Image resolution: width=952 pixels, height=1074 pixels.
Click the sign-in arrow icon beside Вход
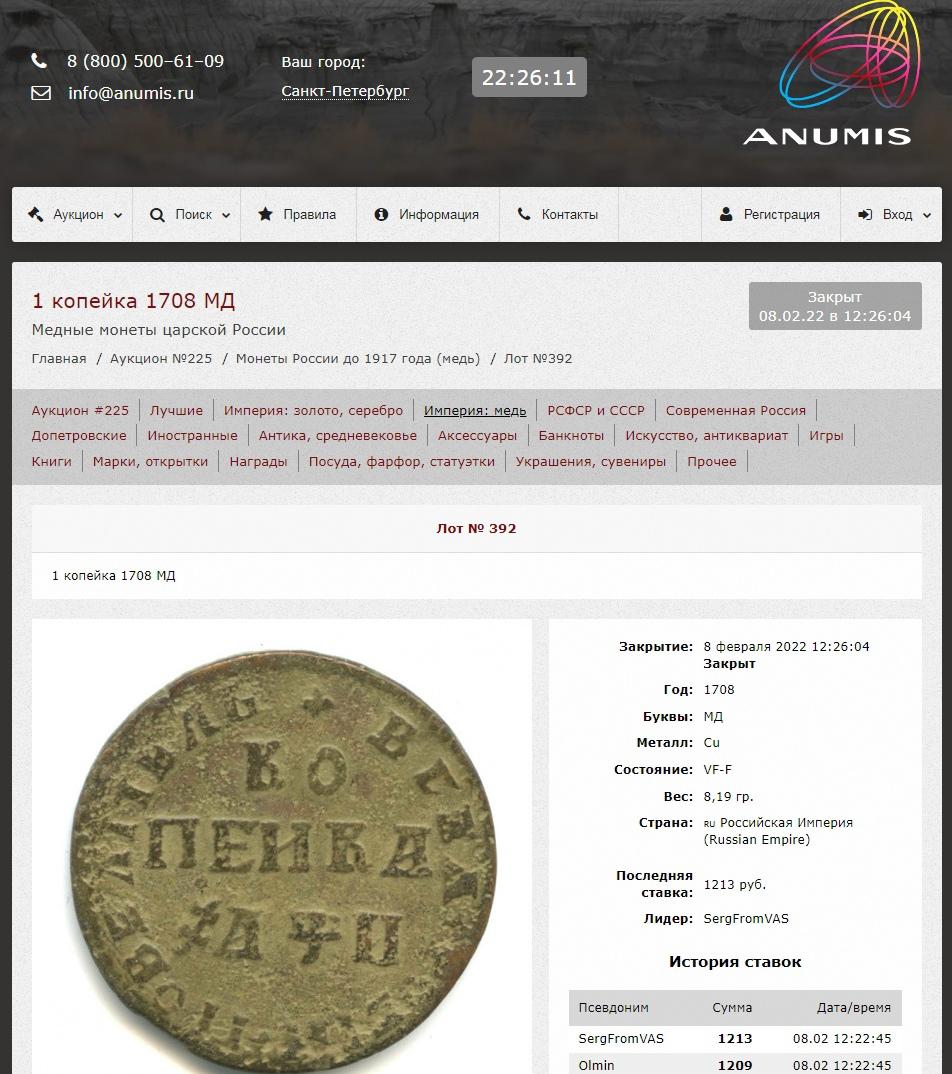click(x=865, y=214)
